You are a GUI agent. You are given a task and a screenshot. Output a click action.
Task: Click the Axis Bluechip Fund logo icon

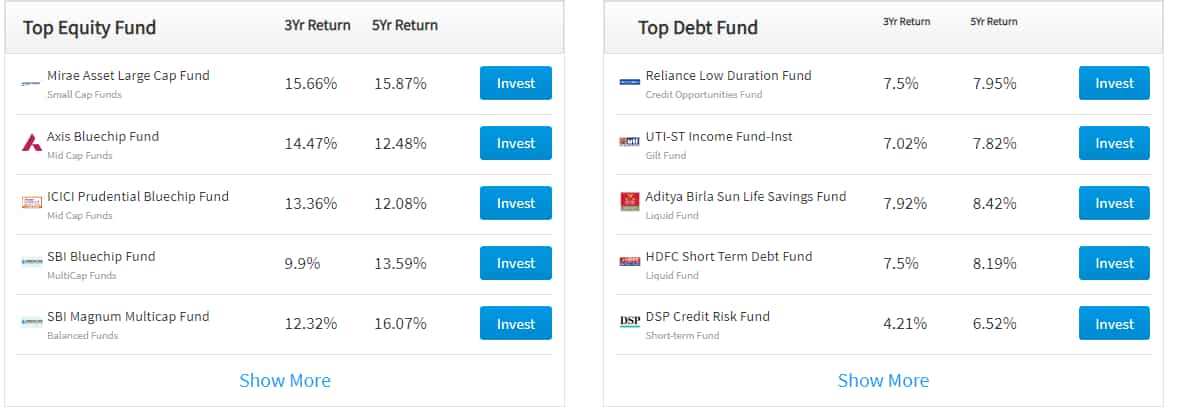32,143
